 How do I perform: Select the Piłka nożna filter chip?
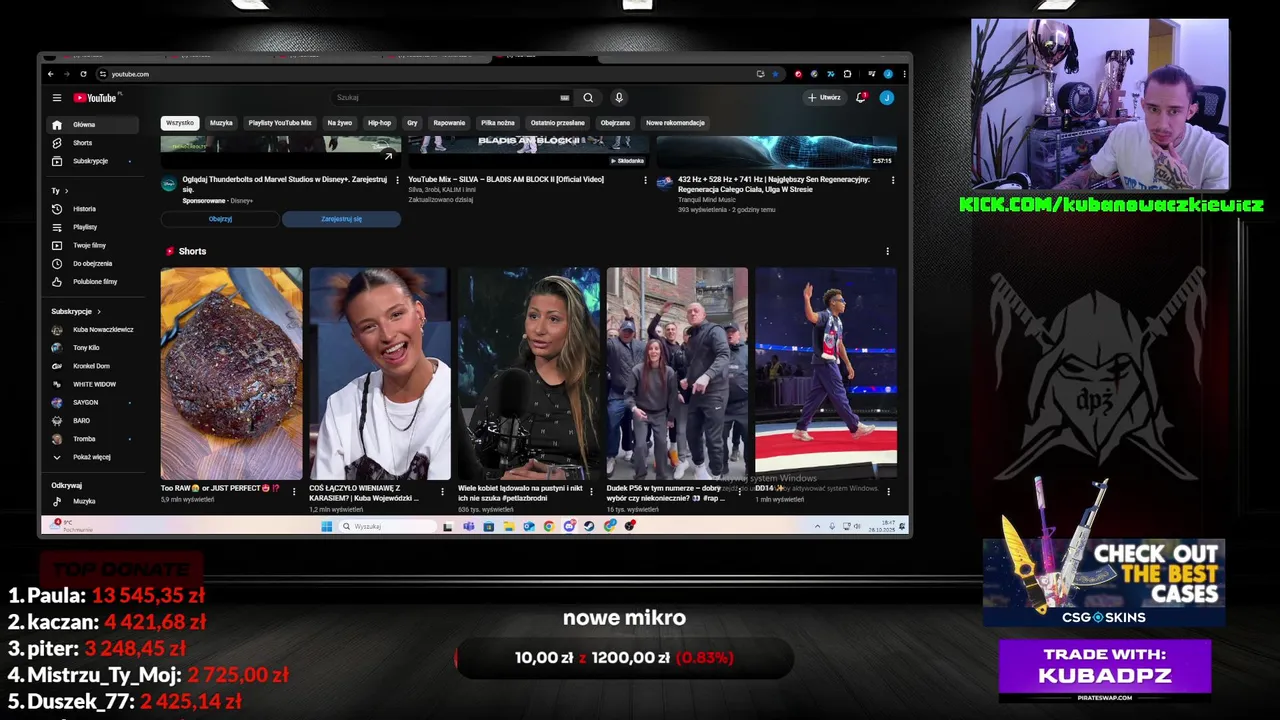pyautogui.click(x=498, y=123)
